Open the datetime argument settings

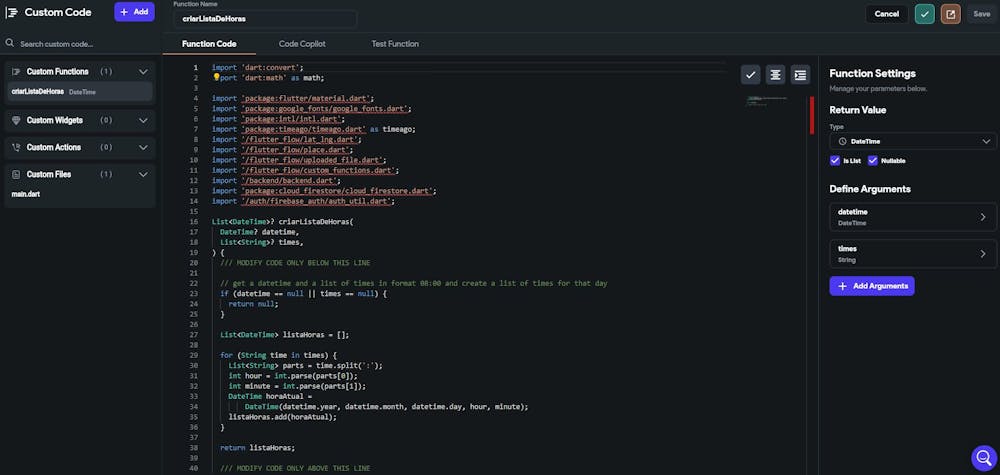[x=912, y=217]
